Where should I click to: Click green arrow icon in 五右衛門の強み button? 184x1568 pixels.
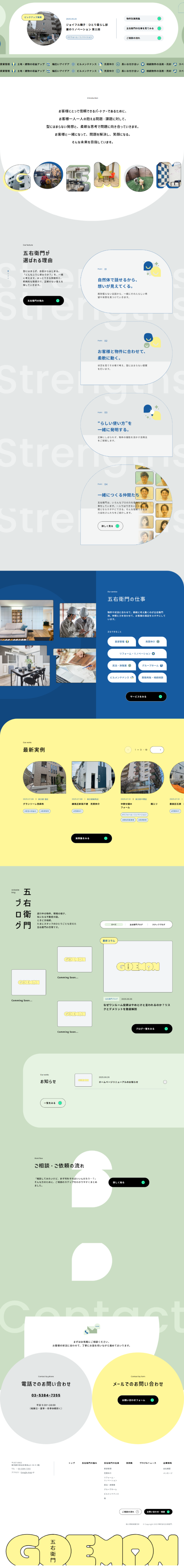(x=58, y=301)
